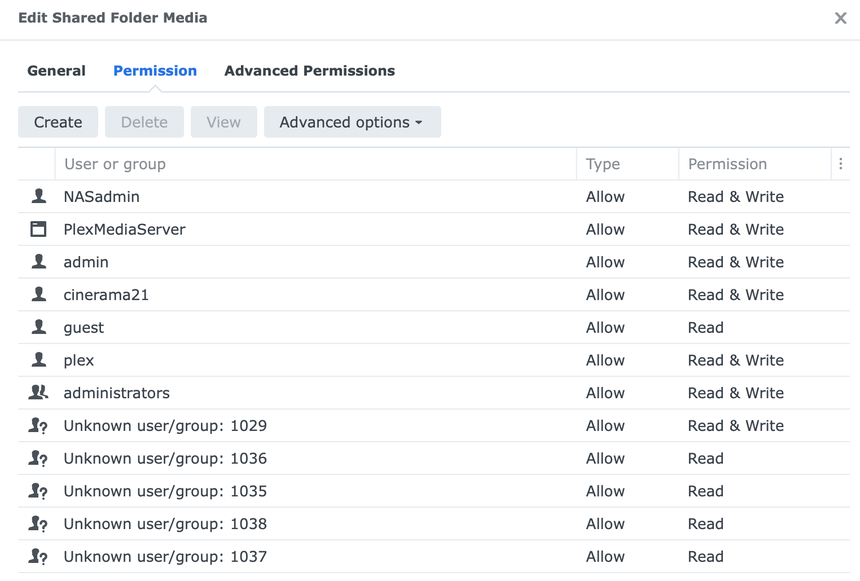This screenshot has width=860, height=581.
Task: Open the column options three-dot menu
Action: pyautogui.click(x=840, y=163)
